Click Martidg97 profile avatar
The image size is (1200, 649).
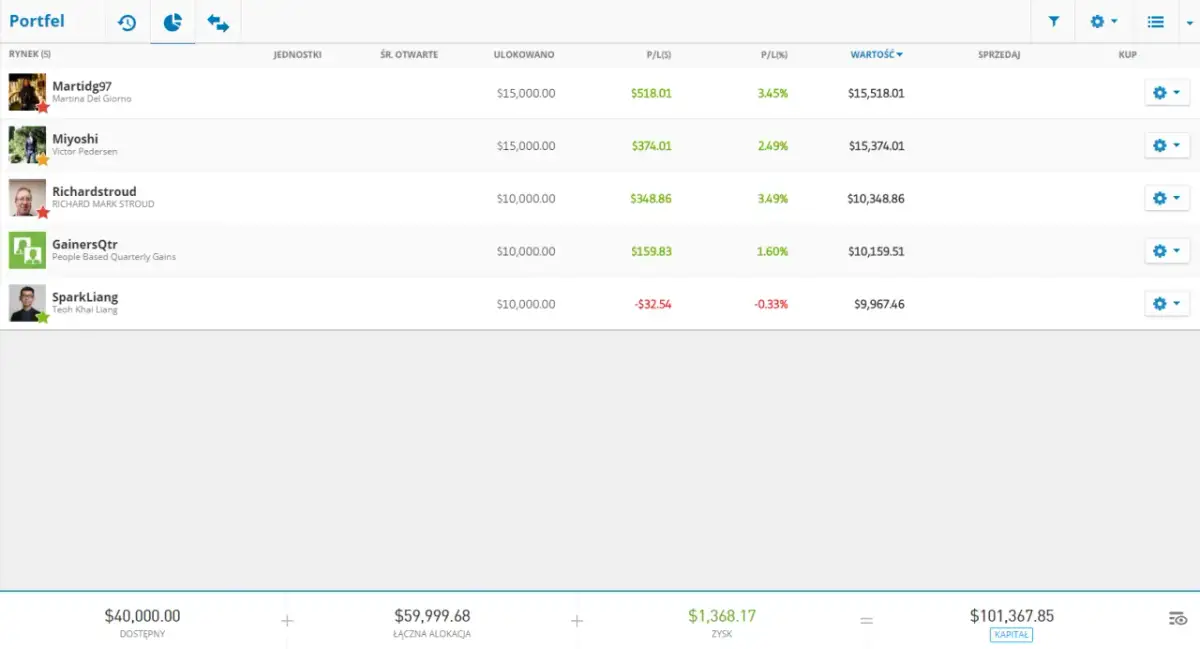click(x=27, y=92)
